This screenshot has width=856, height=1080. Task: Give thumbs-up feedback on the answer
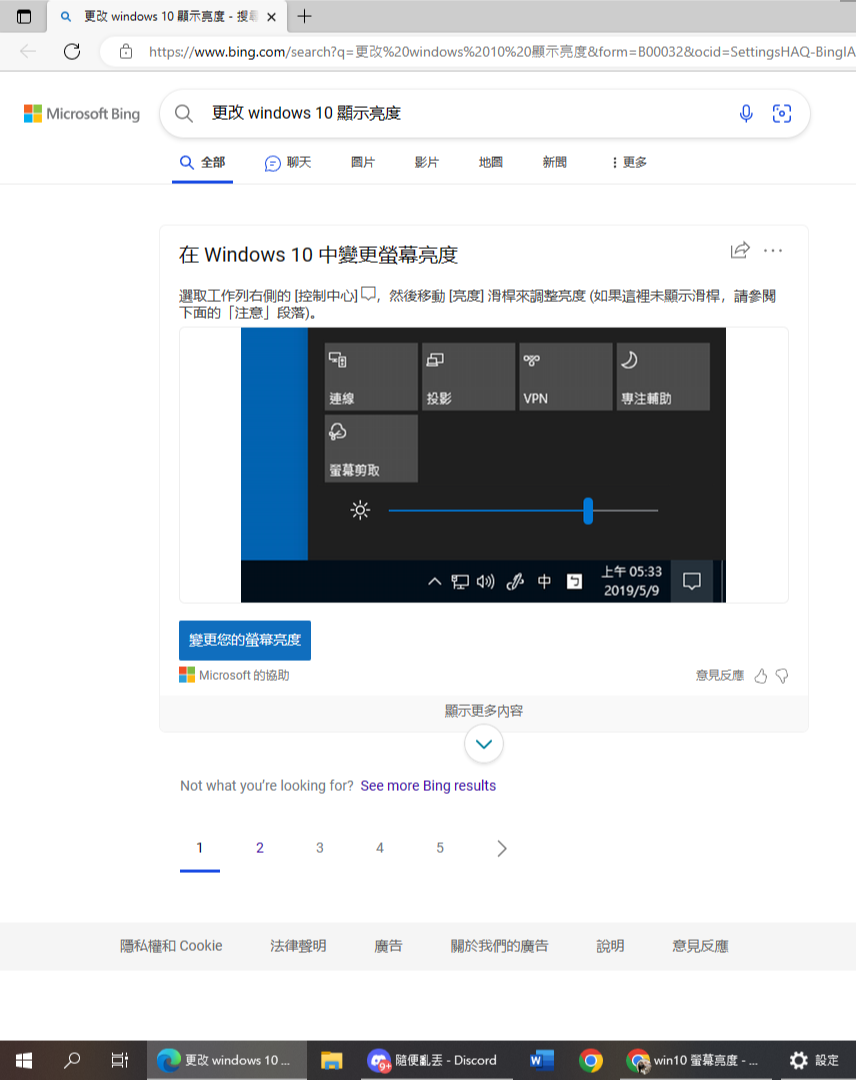[760, 676]
